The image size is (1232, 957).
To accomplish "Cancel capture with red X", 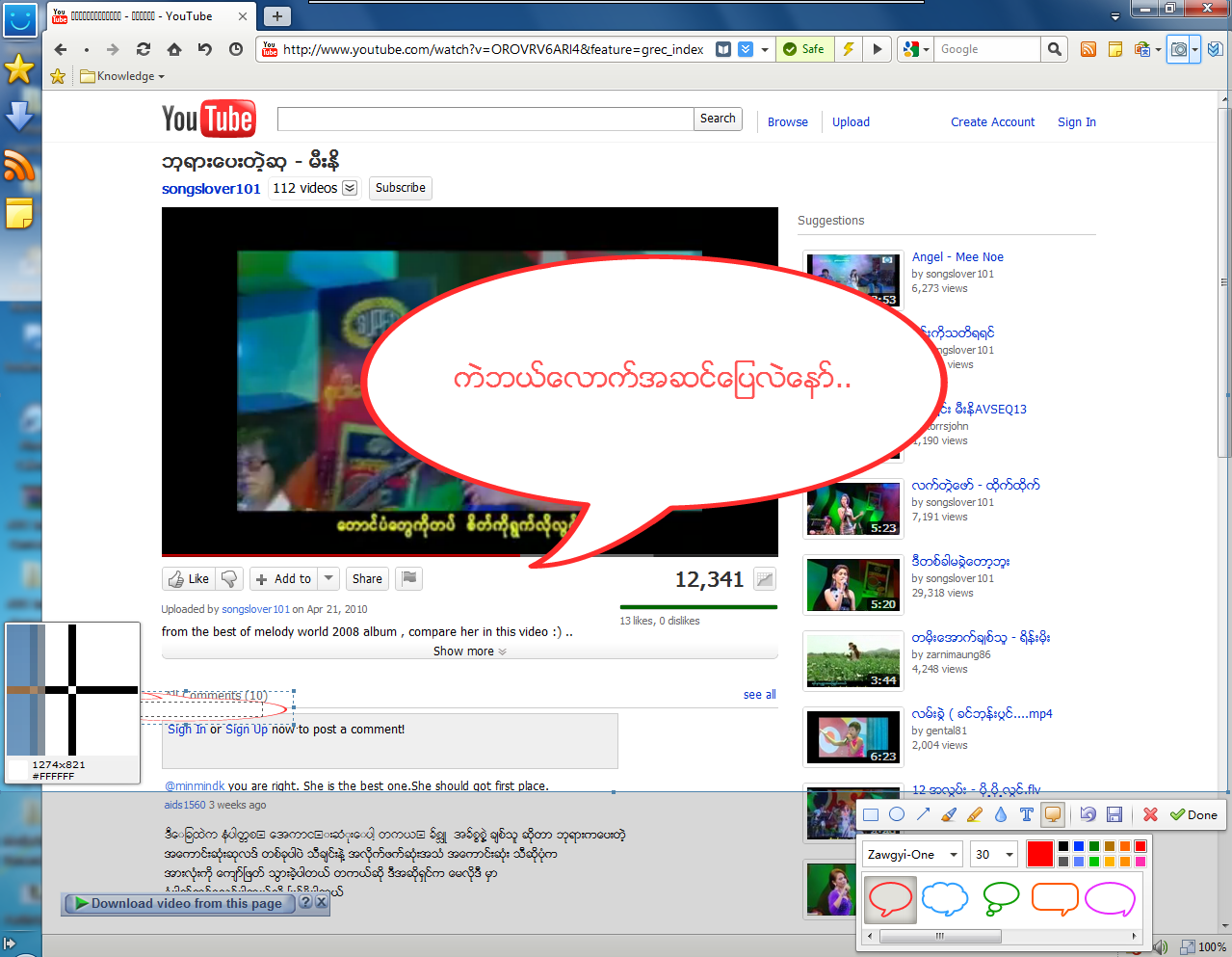I will (x=1150, y=814).
